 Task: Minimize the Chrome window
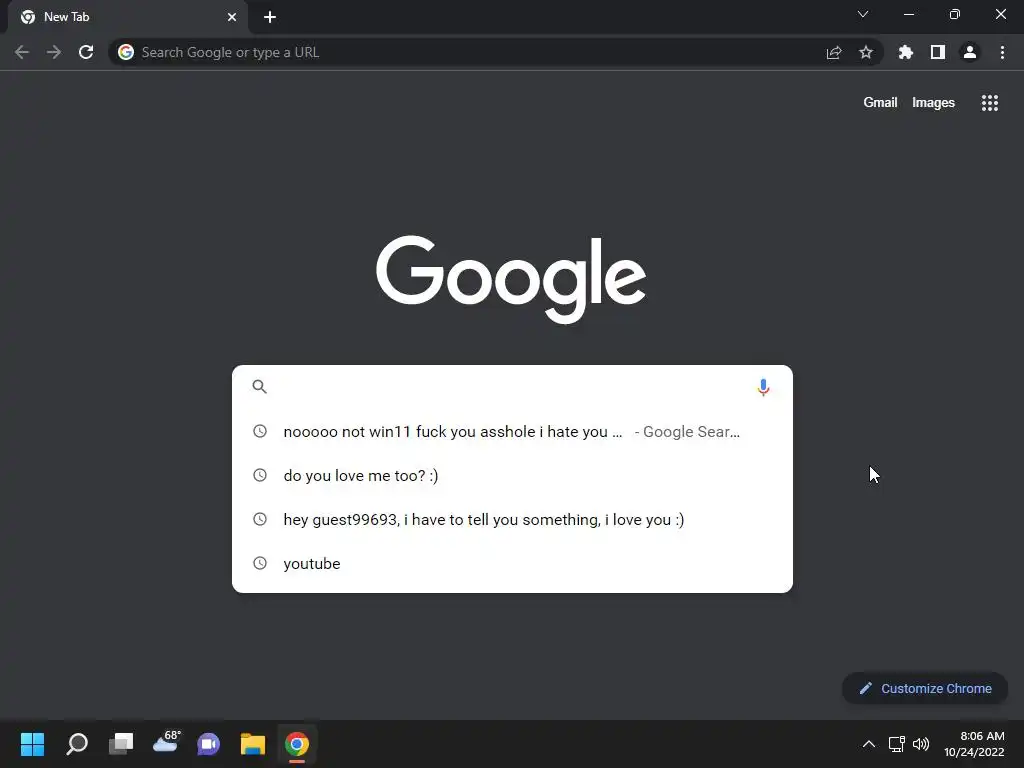[x=908, y=14]
